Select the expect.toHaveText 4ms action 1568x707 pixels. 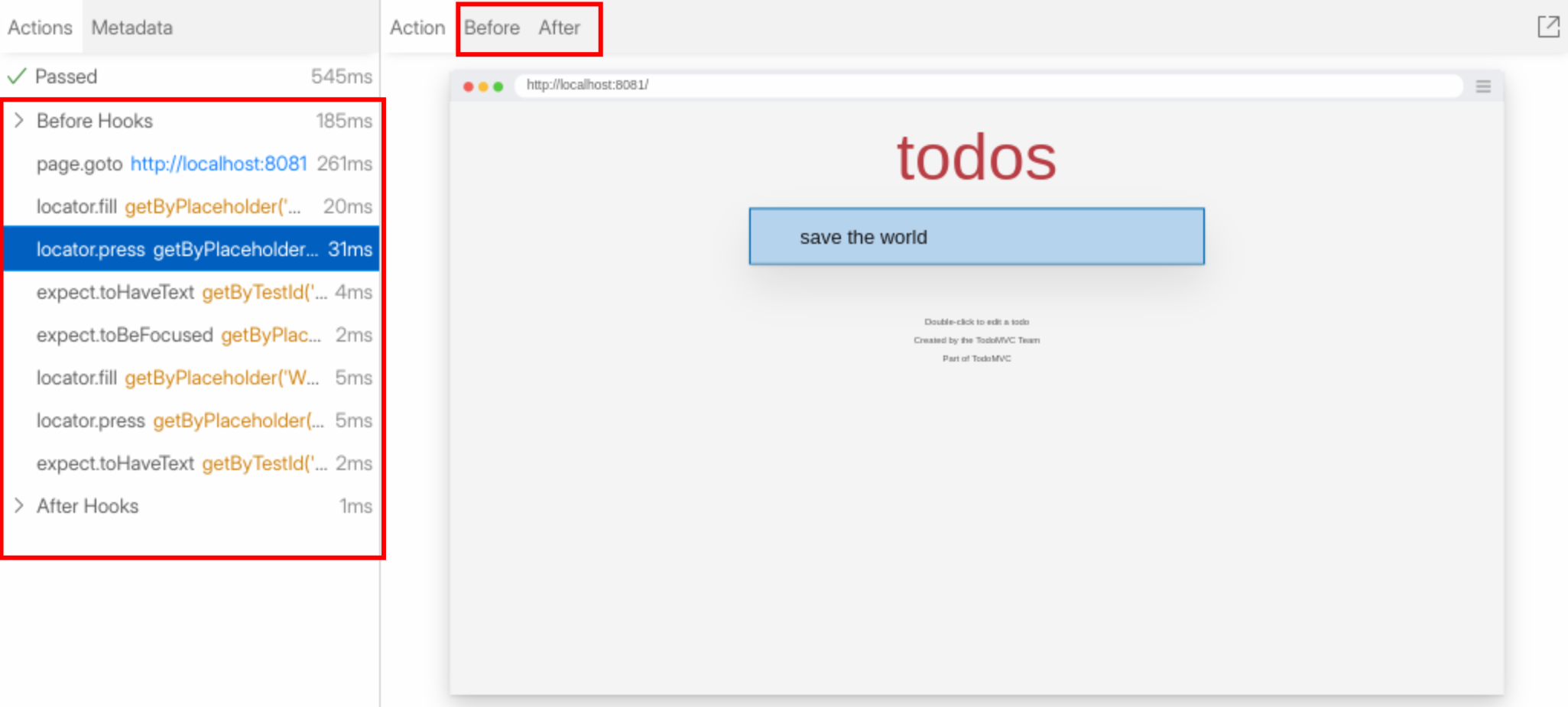[191, 292]
